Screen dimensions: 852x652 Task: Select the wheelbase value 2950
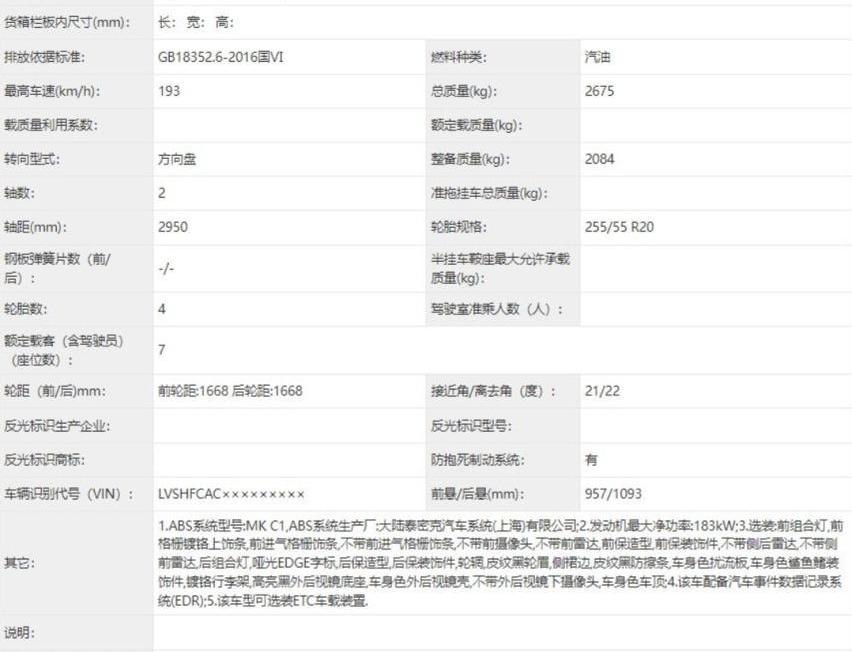pyautogui.click(x=173, y=227)
